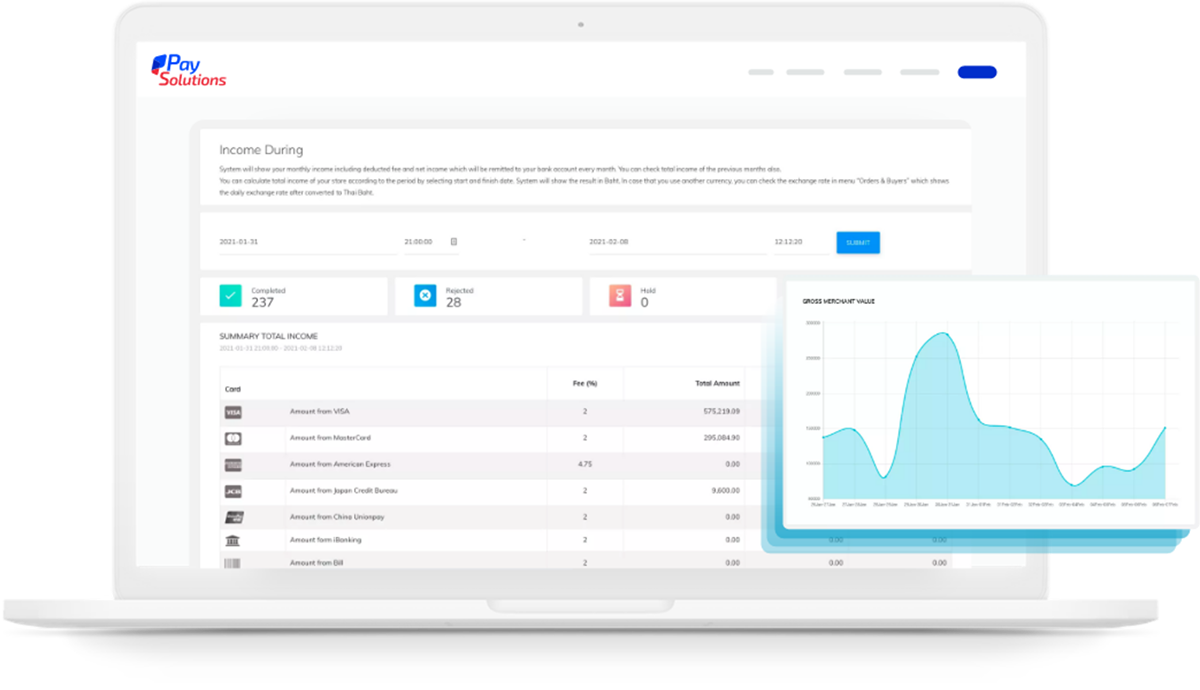Click the JCB card icon

point(233,491)
